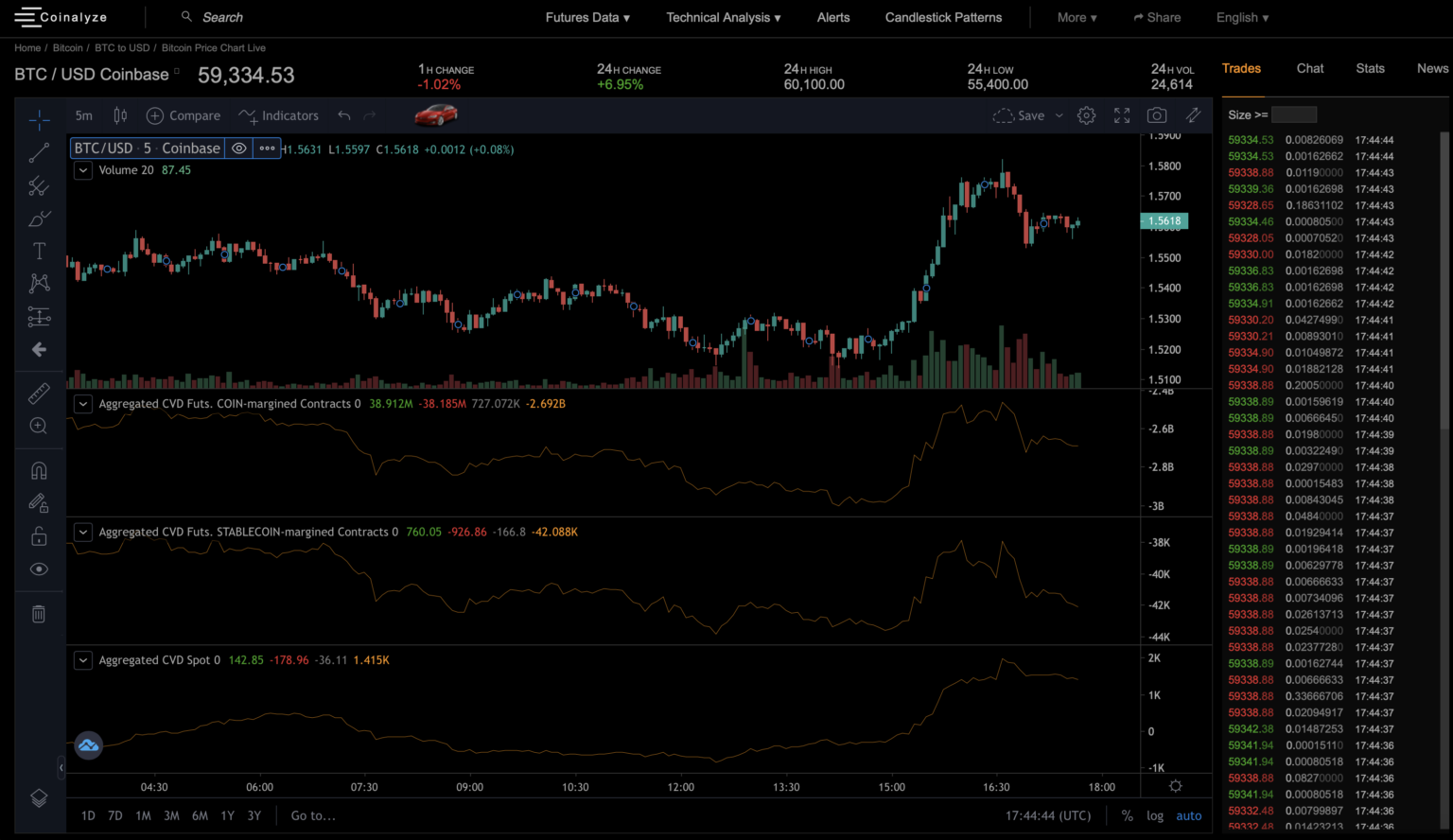Click the red car image in toolbar
Viewport: 1453px width, 840px height.
coord(436,115)
